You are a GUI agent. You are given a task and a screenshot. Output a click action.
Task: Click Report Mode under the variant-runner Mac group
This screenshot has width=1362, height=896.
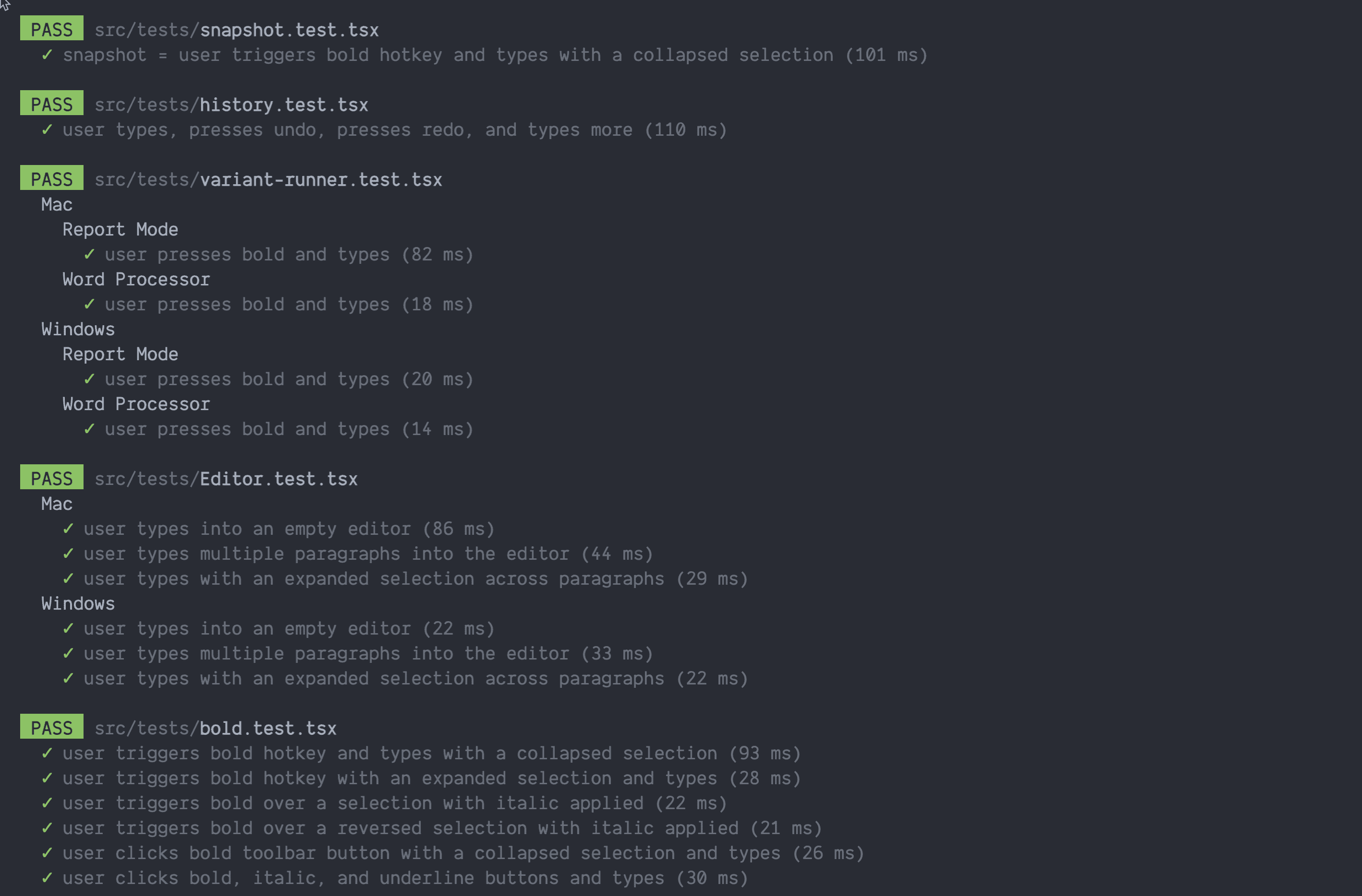(120, 229)
